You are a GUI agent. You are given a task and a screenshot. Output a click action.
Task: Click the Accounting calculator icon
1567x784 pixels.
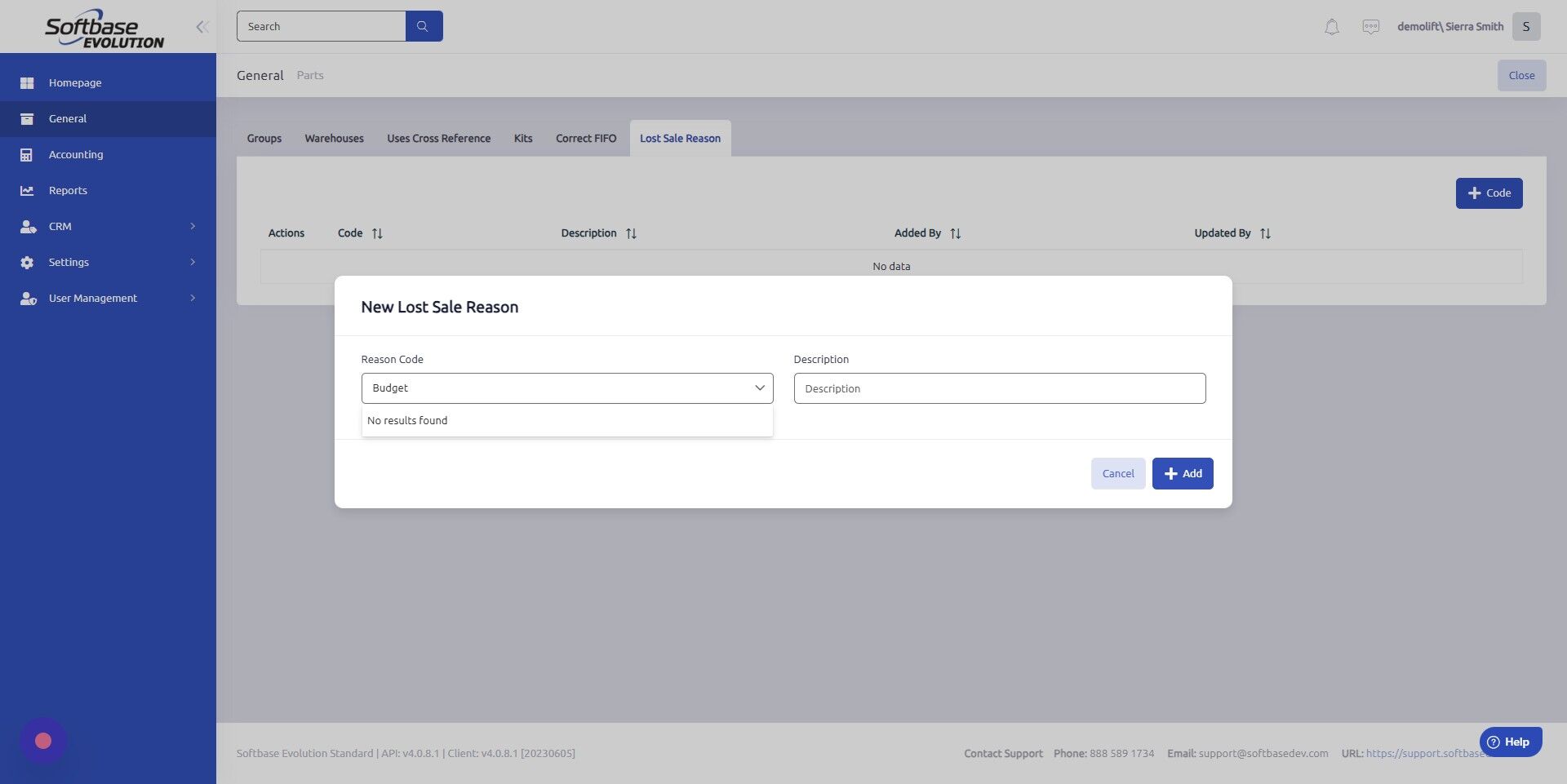click(x=27, y=155)
